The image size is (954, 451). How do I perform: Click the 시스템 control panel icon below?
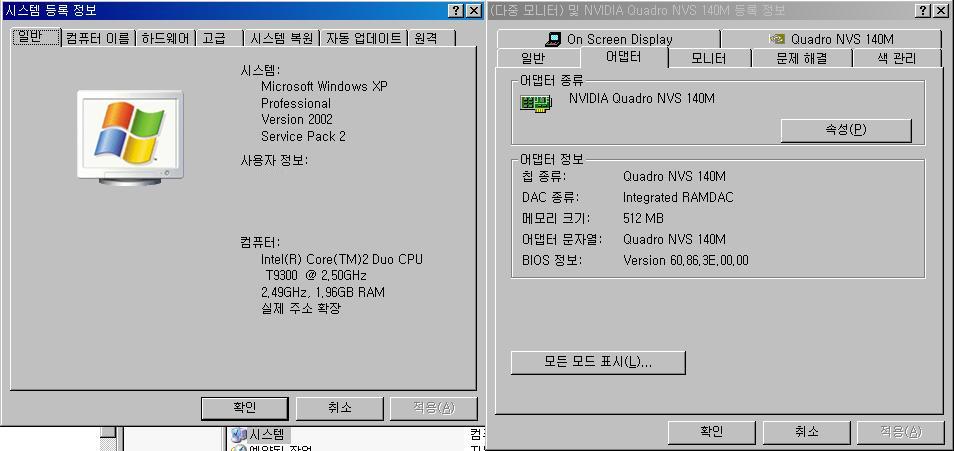point(239,435)
